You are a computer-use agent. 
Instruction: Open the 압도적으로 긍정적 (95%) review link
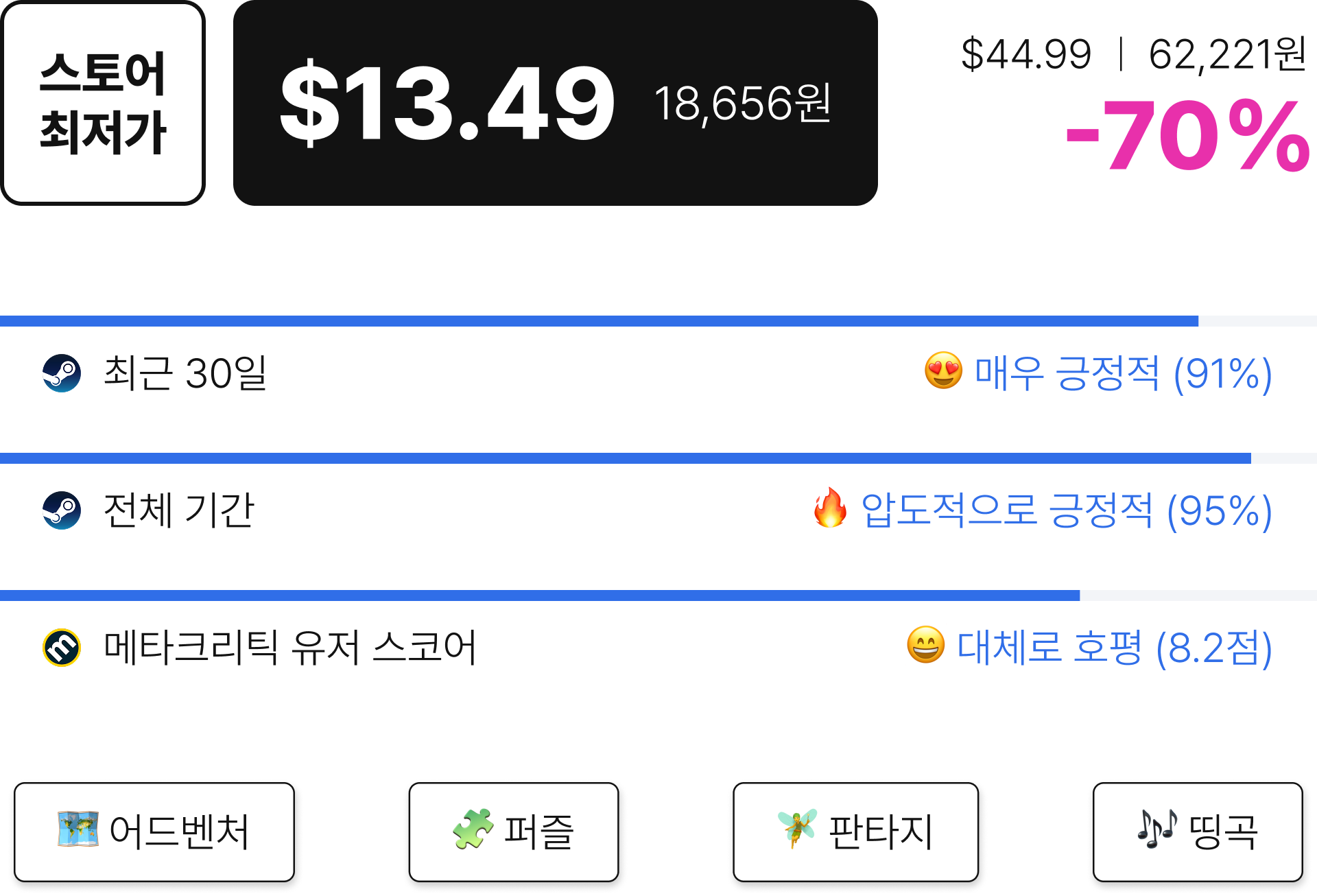(1067, 510)
